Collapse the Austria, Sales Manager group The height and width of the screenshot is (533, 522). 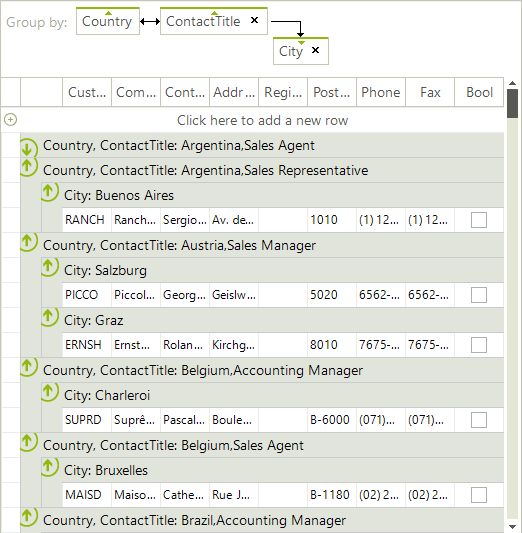click(28, 242)
